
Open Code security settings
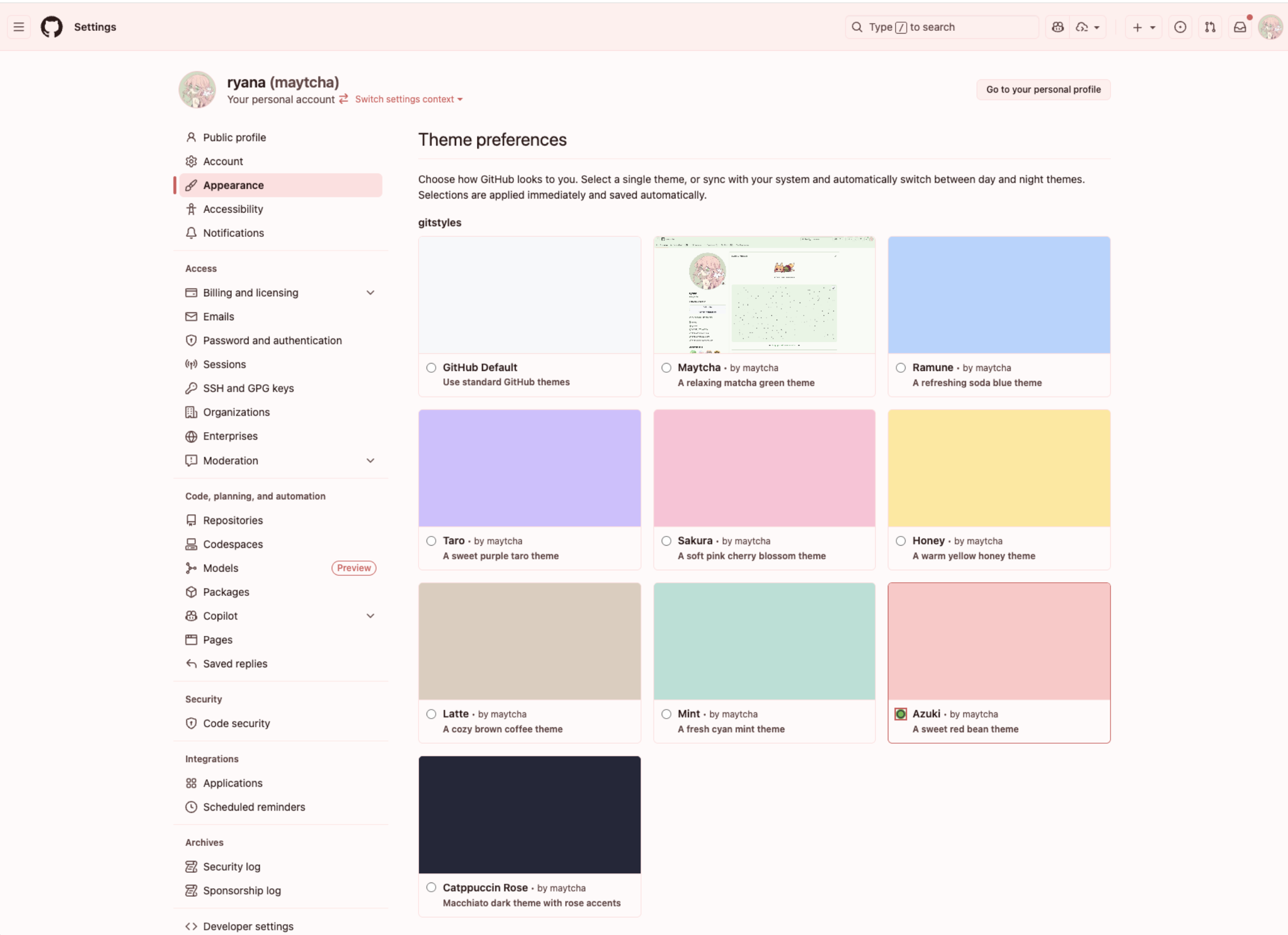tap(236, 724)
